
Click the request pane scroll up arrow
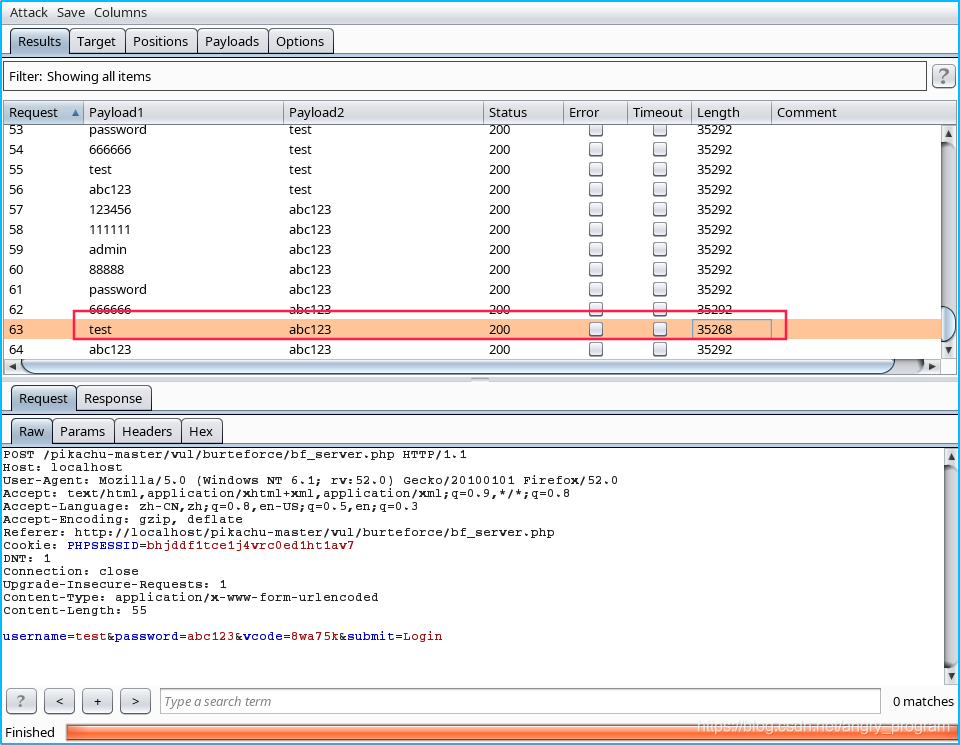(951, 456)
